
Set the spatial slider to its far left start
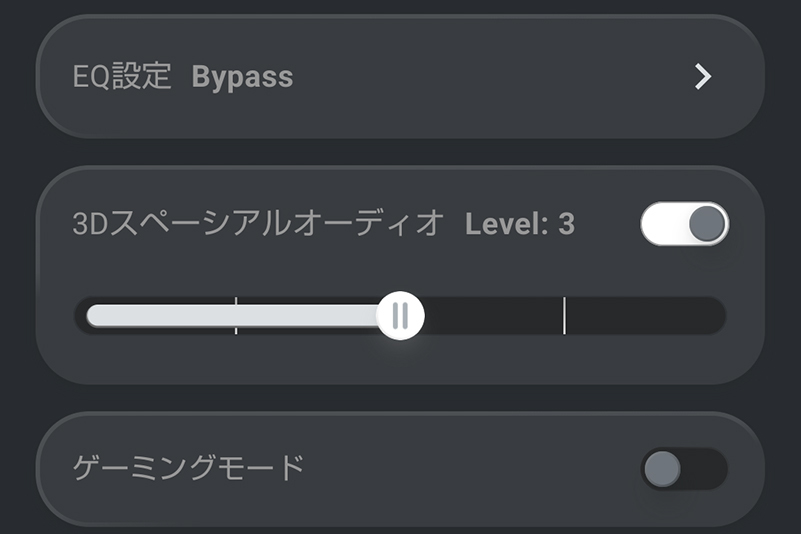[90, 316]
